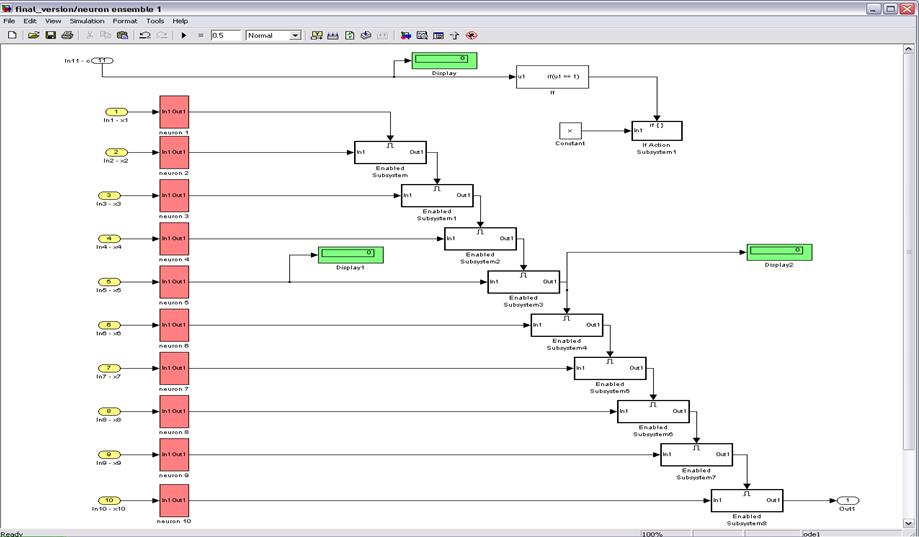
Task: Click the New model icon
Action: coord(12,35)
